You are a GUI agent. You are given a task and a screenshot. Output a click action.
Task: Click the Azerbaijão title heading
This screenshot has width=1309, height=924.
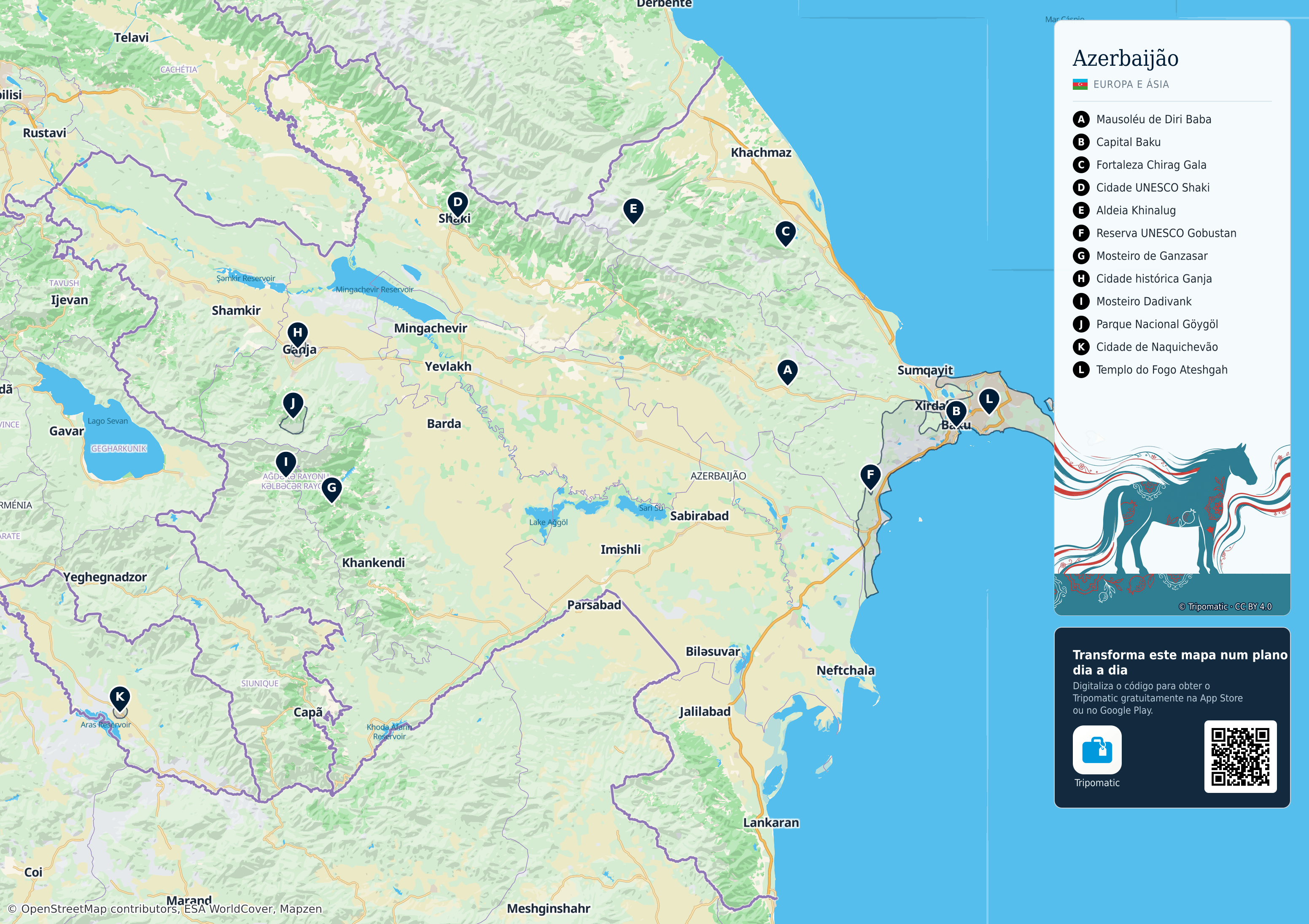pos(1126,58)
